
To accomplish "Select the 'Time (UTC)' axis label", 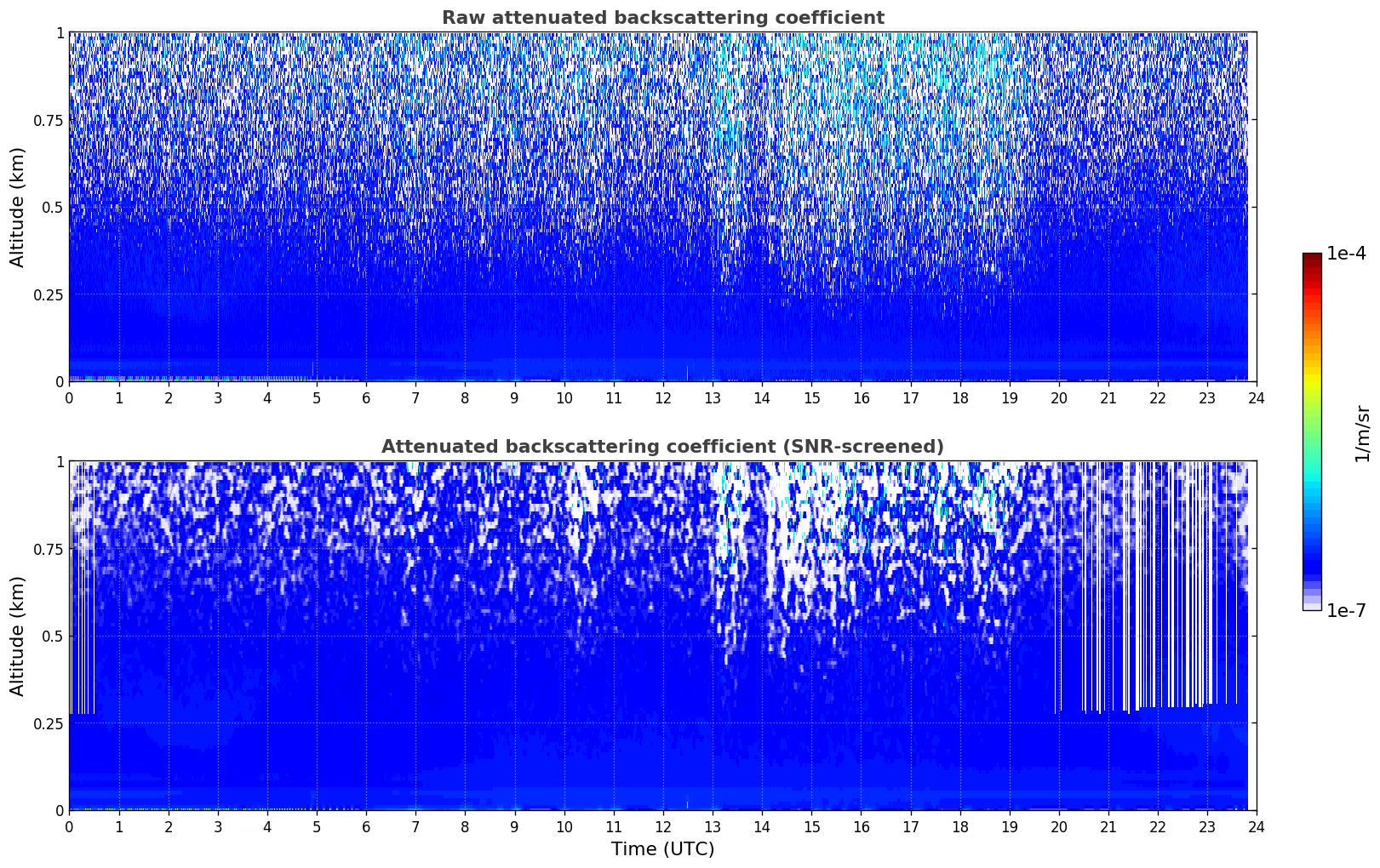I will pyautogui.click(x=662, y=849).
